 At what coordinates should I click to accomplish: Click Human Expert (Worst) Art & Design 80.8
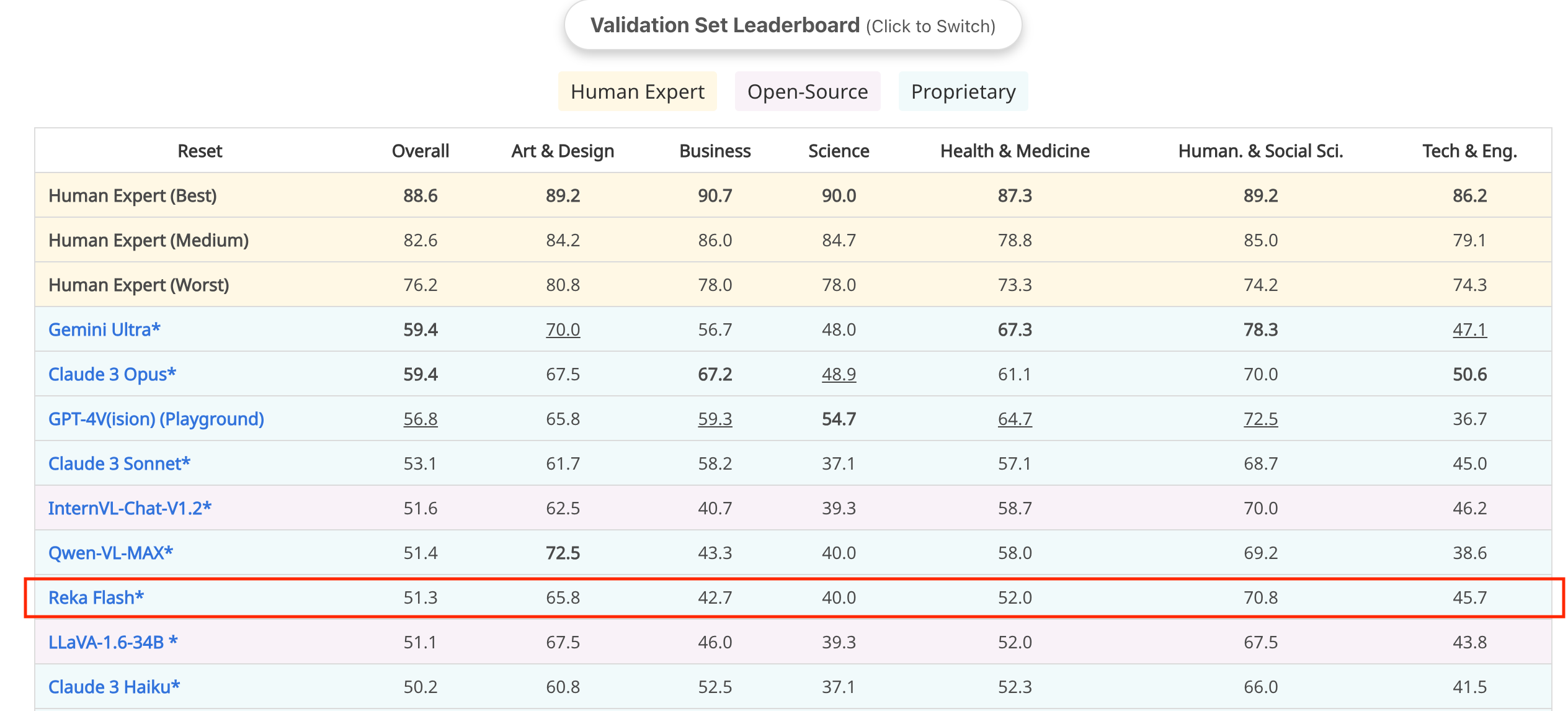[x=563, y=285]
